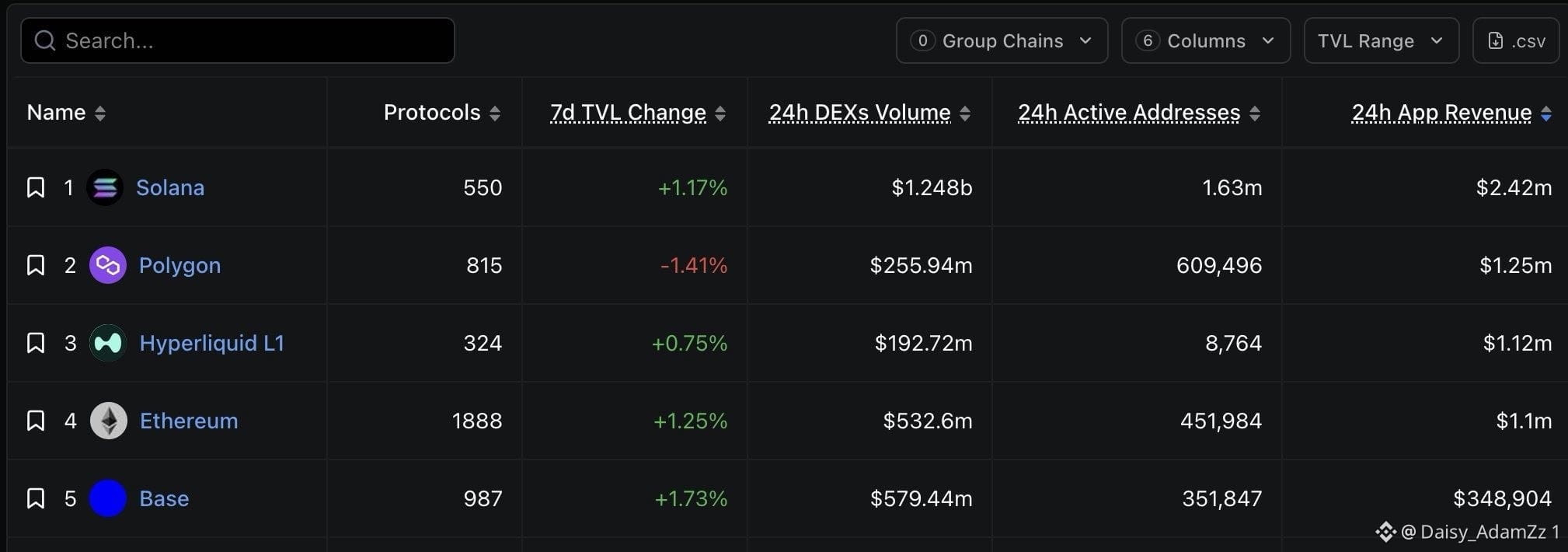Sort by 7d TVL Change header
The width and height of the screenshot is (1568, 552).
[x=628, y=113]
